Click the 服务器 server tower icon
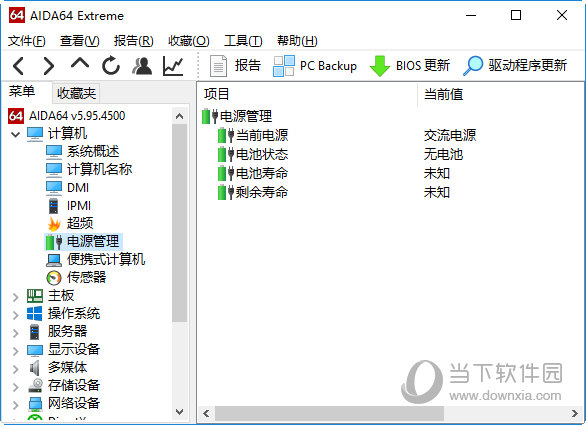The image size is (586, 425). tap(34, 332)
